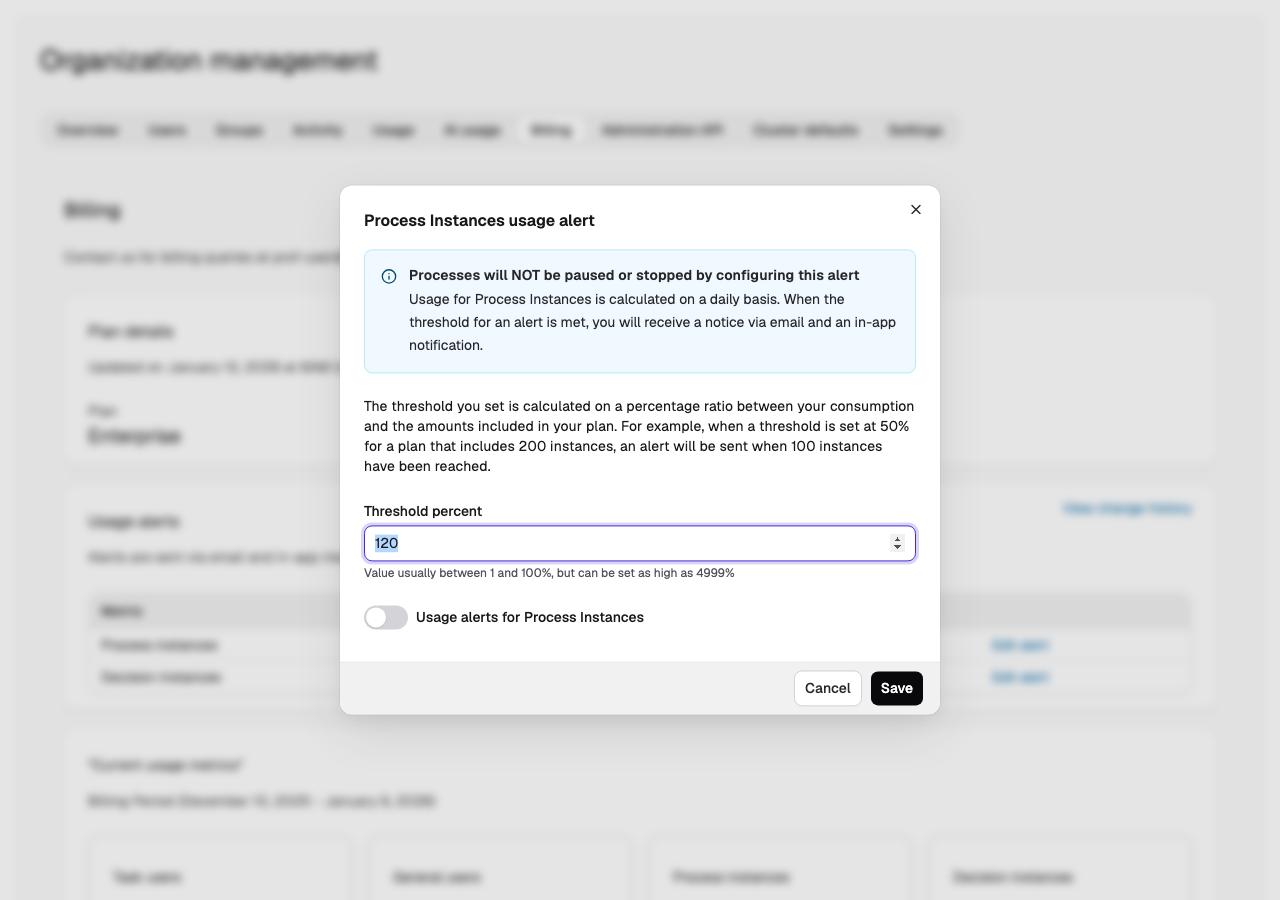Decrease threshold with the stepper down arrow
Viewport: 1280px width, 900px height.
click(x=897, y=547)
